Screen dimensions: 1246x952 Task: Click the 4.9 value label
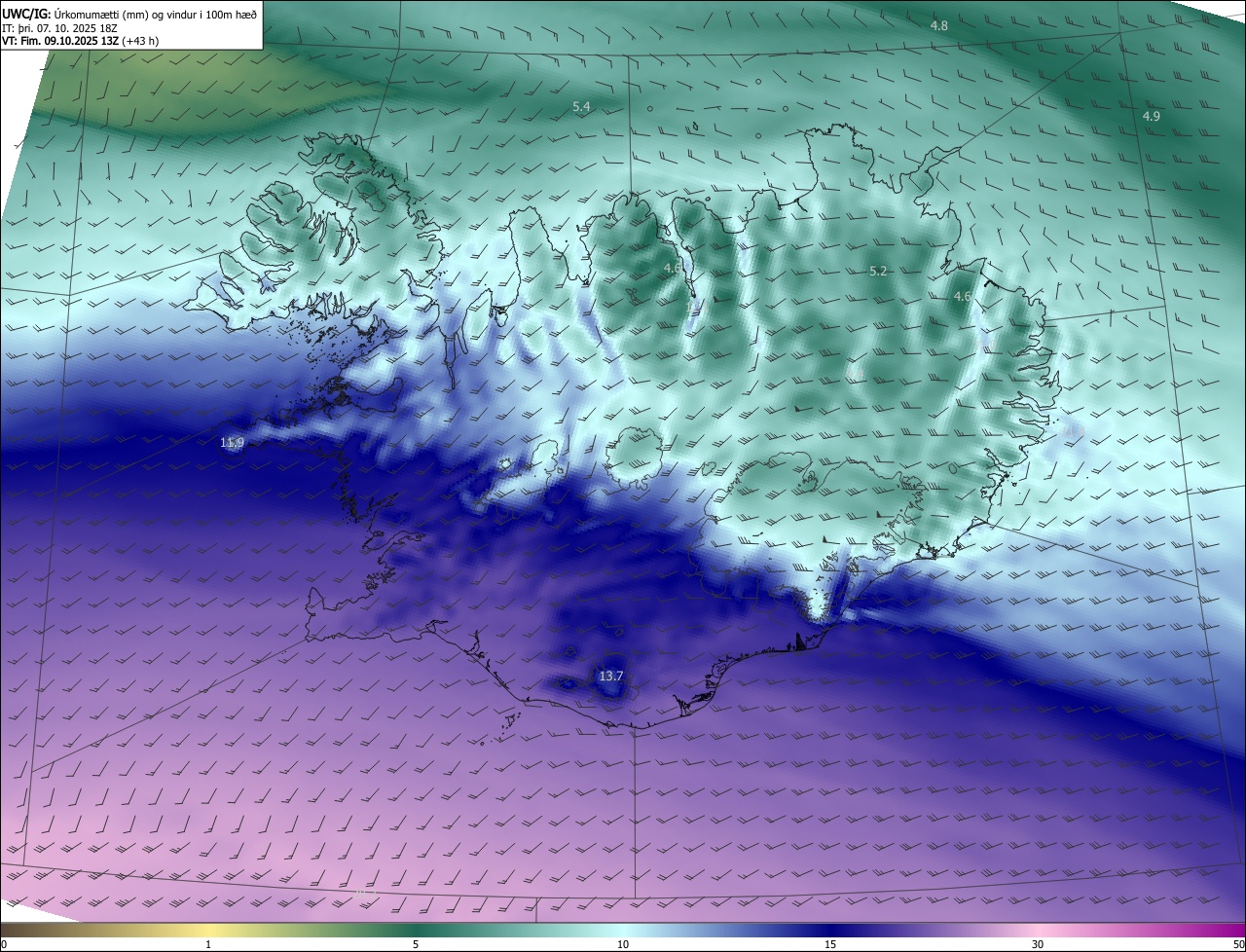1151,116
